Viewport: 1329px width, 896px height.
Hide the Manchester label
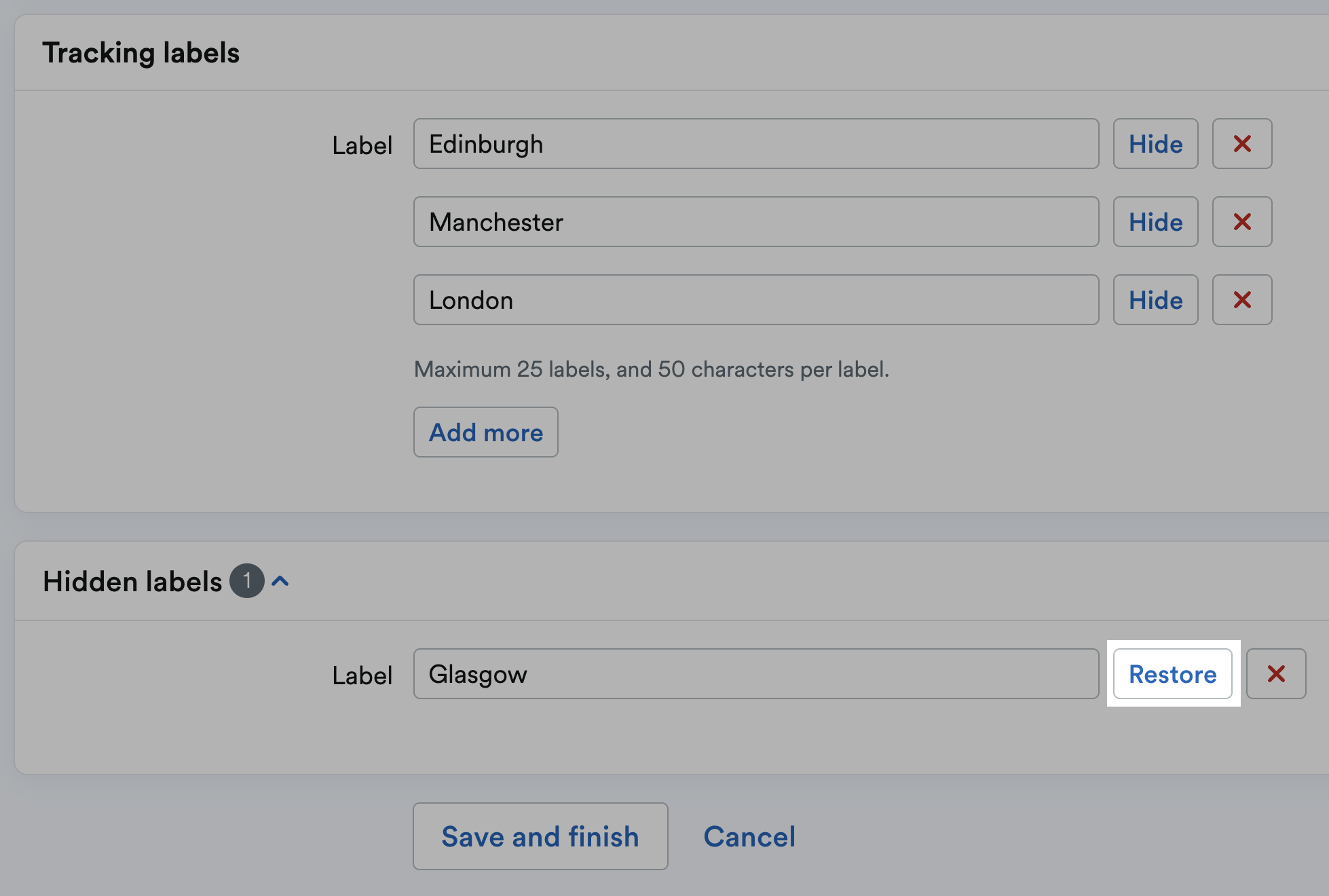[1155, 222]
